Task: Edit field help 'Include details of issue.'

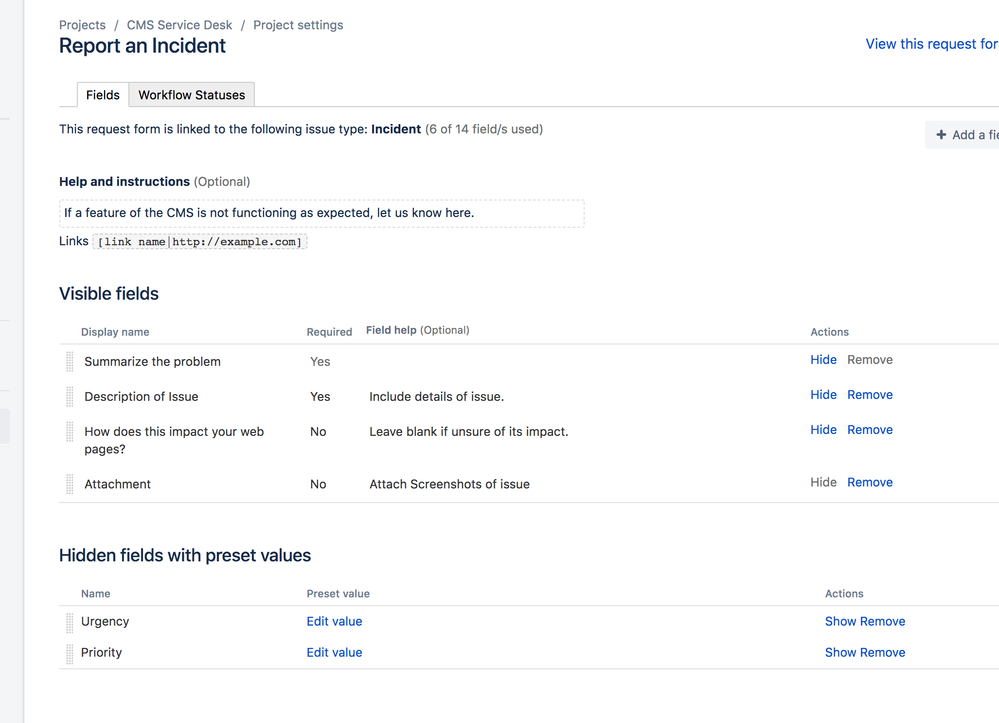Action: 436,397
